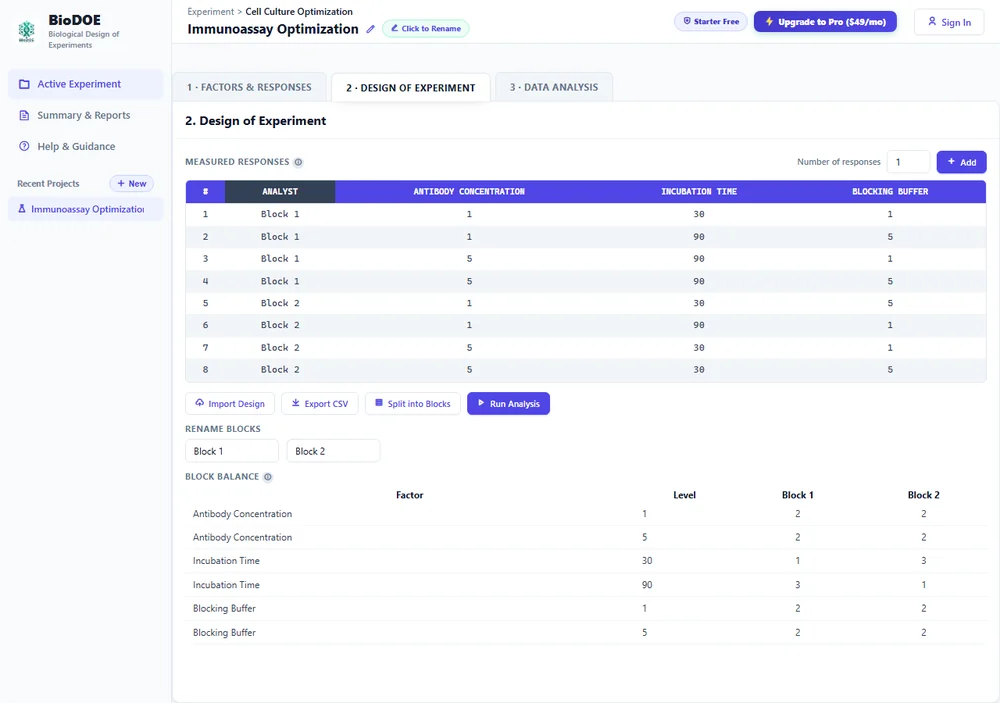The height and width of the screenshot is (703, 1000).
Task: Click Import Design button
Action: (230, 404)
